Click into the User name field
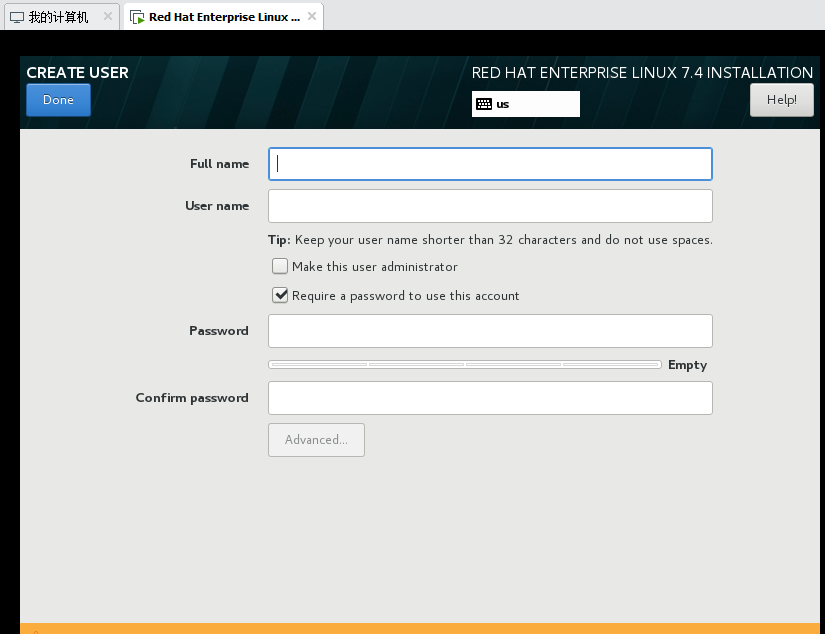825x634 pixels. point(490,206)
